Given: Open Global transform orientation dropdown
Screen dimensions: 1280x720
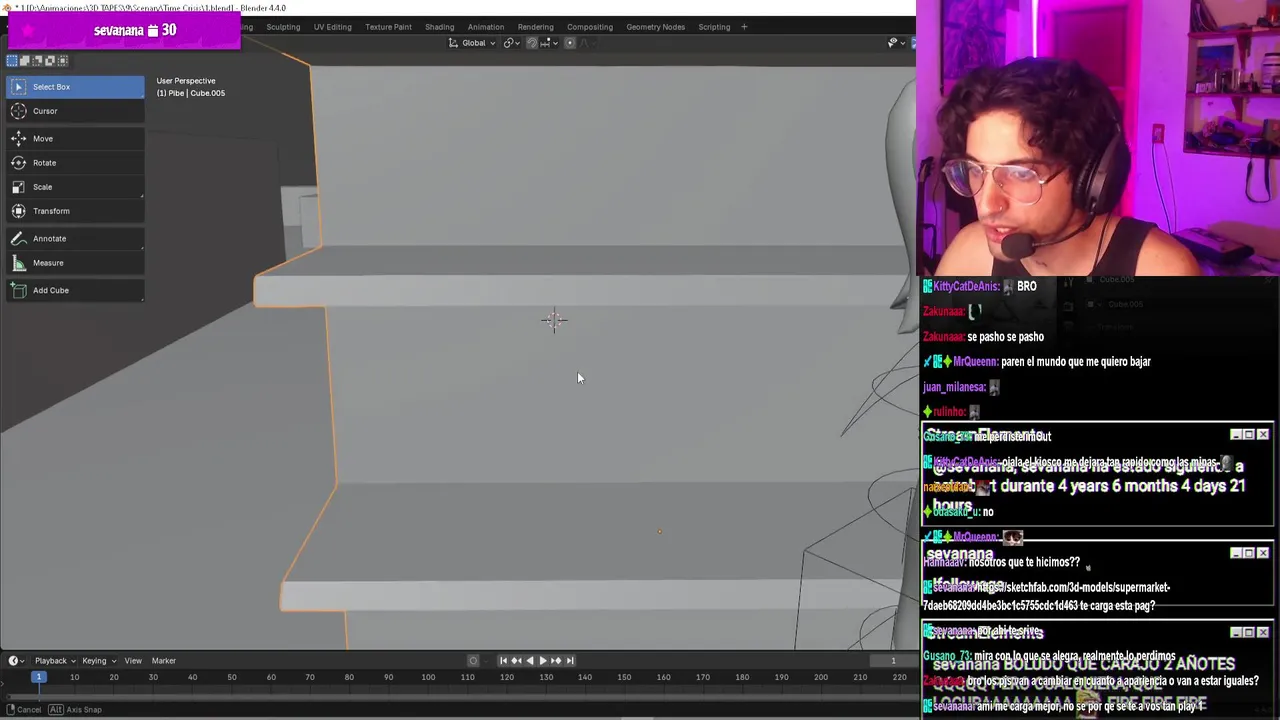Looking at the screenshot, I should (x=471, y=43).
